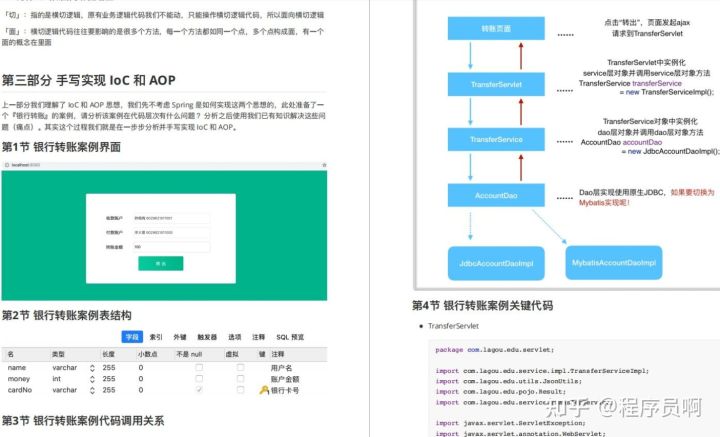Screen dimensions: 720x437
Task: Click the cardNo field cell
Action: tap(20, 390)
